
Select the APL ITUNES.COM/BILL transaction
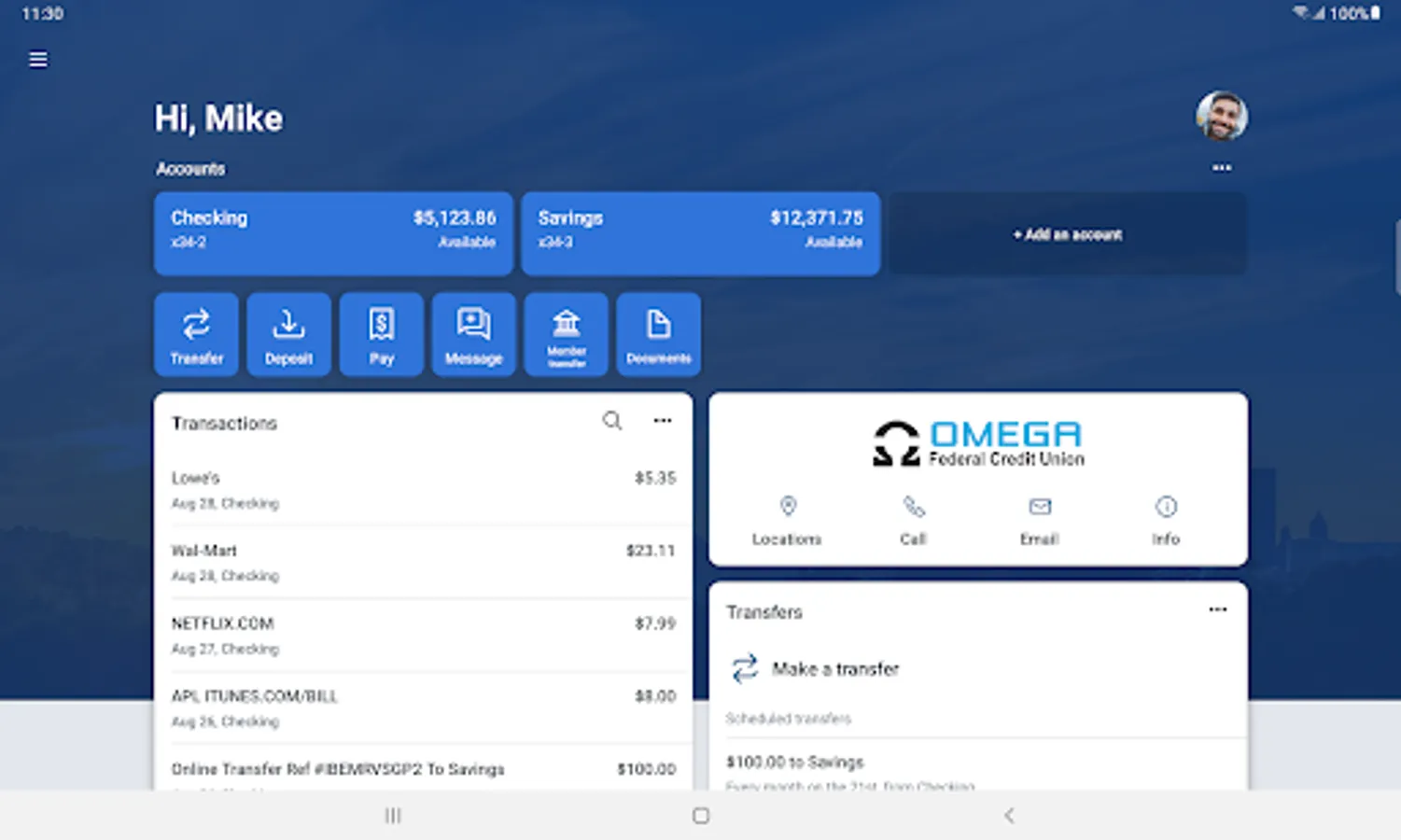424,708
